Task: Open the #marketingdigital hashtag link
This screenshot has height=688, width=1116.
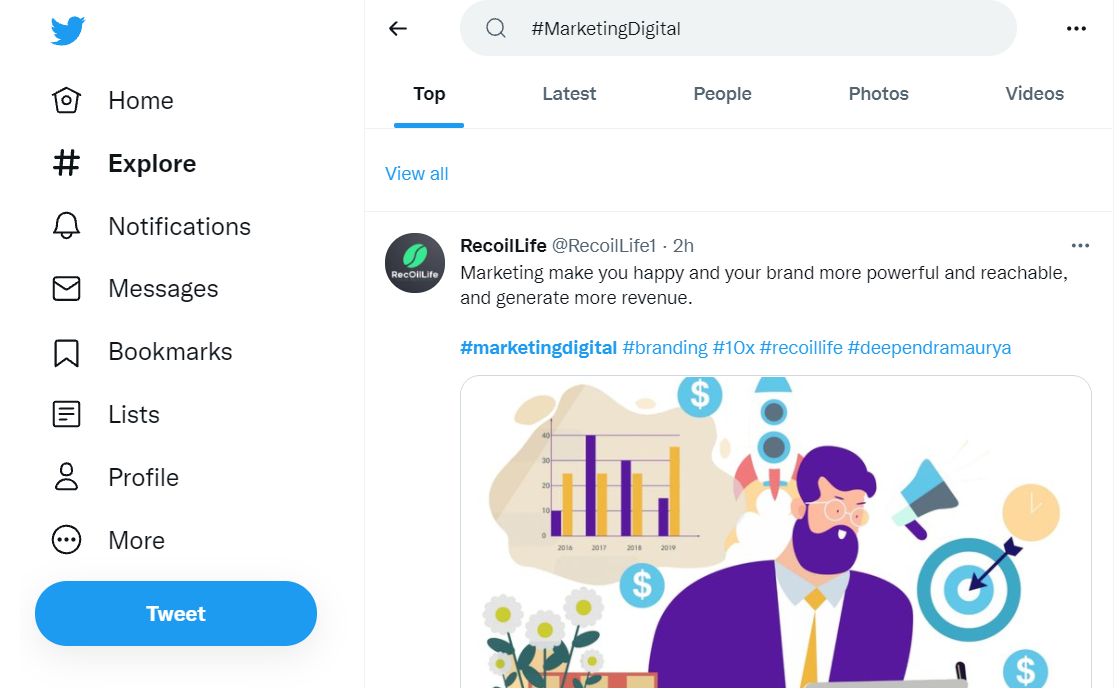Action: (538, 348)
